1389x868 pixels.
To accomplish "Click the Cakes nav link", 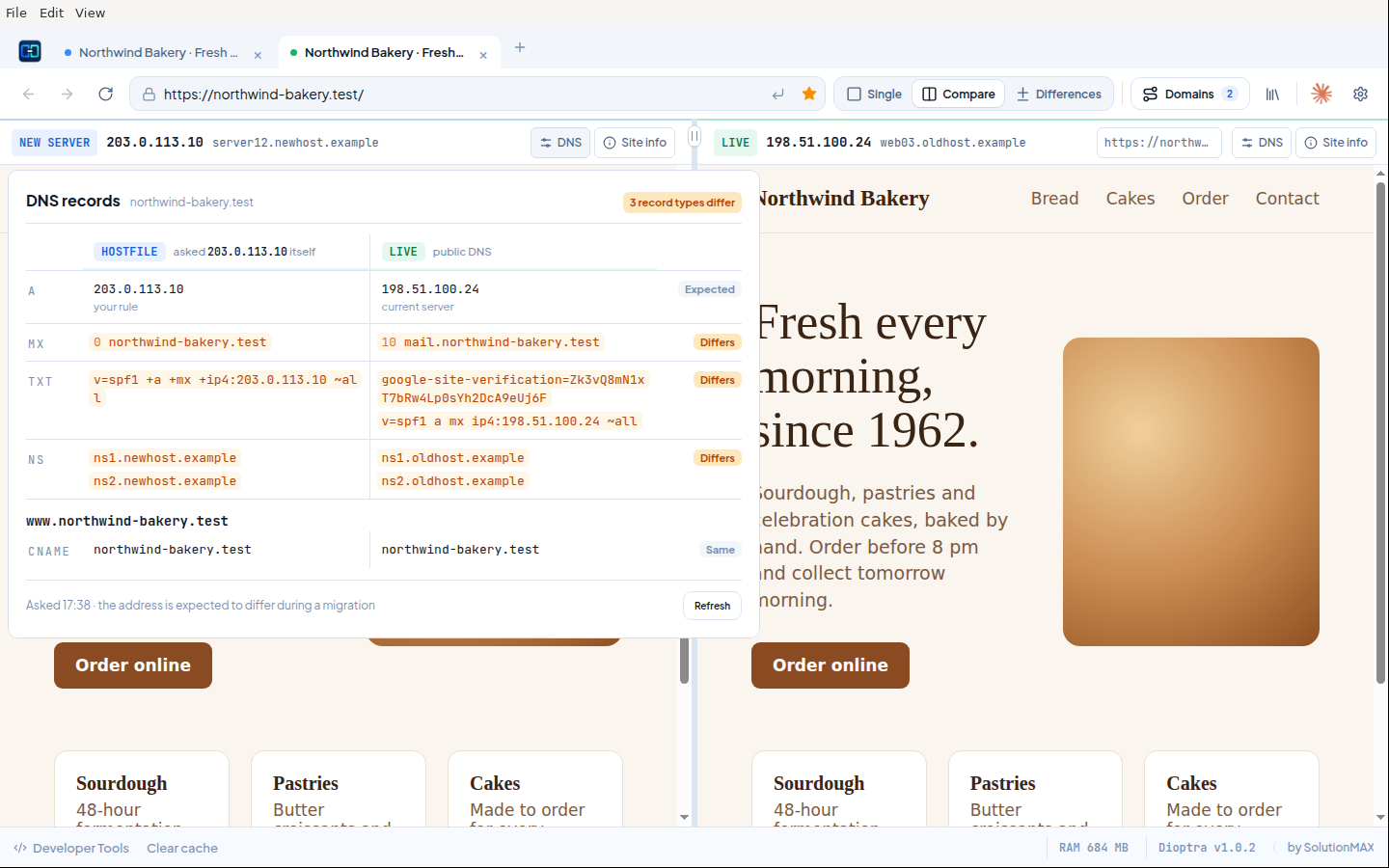I will [1130, 199].
